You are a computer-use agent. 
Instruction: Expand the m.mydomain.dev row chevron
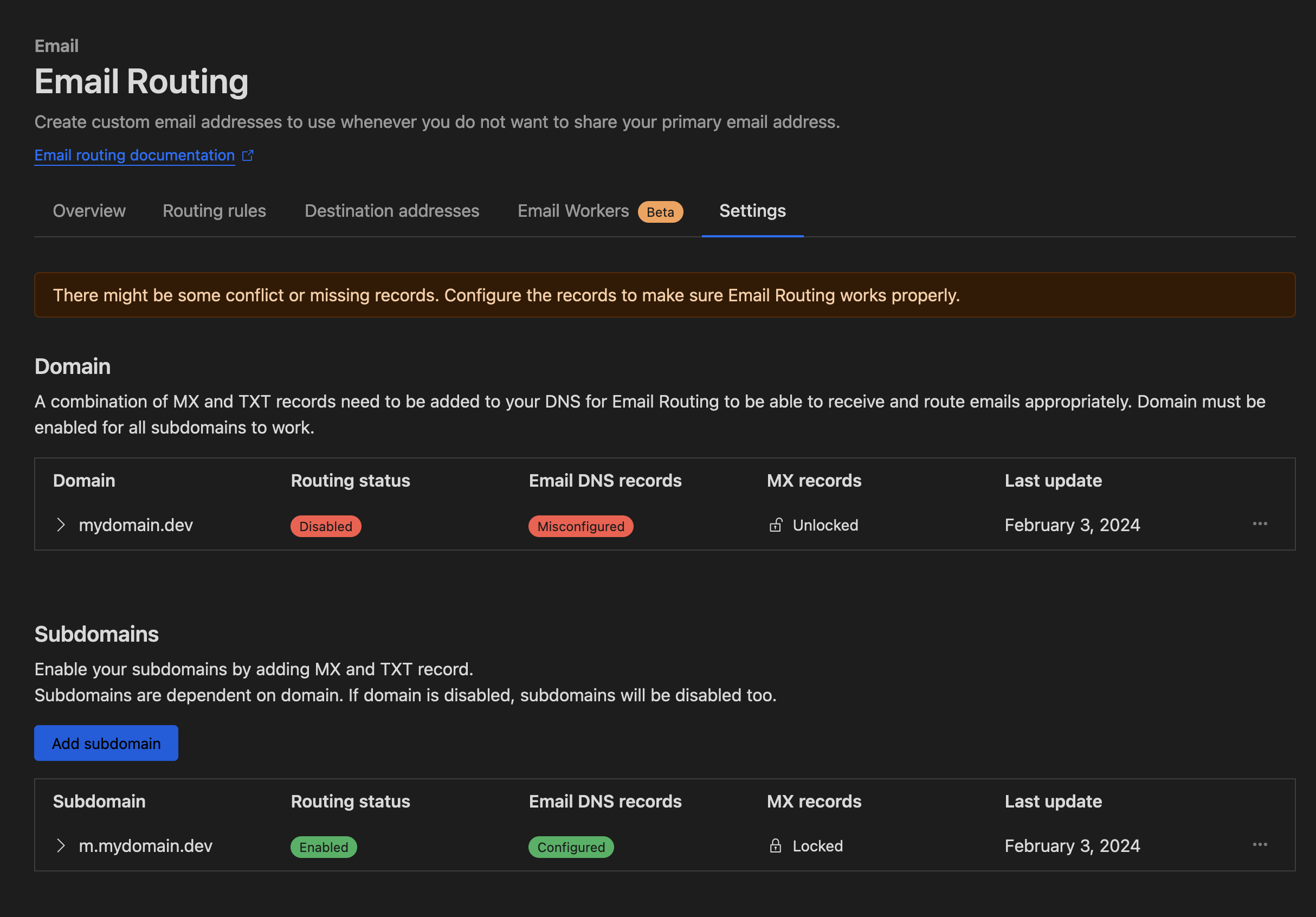click(61, 846)
